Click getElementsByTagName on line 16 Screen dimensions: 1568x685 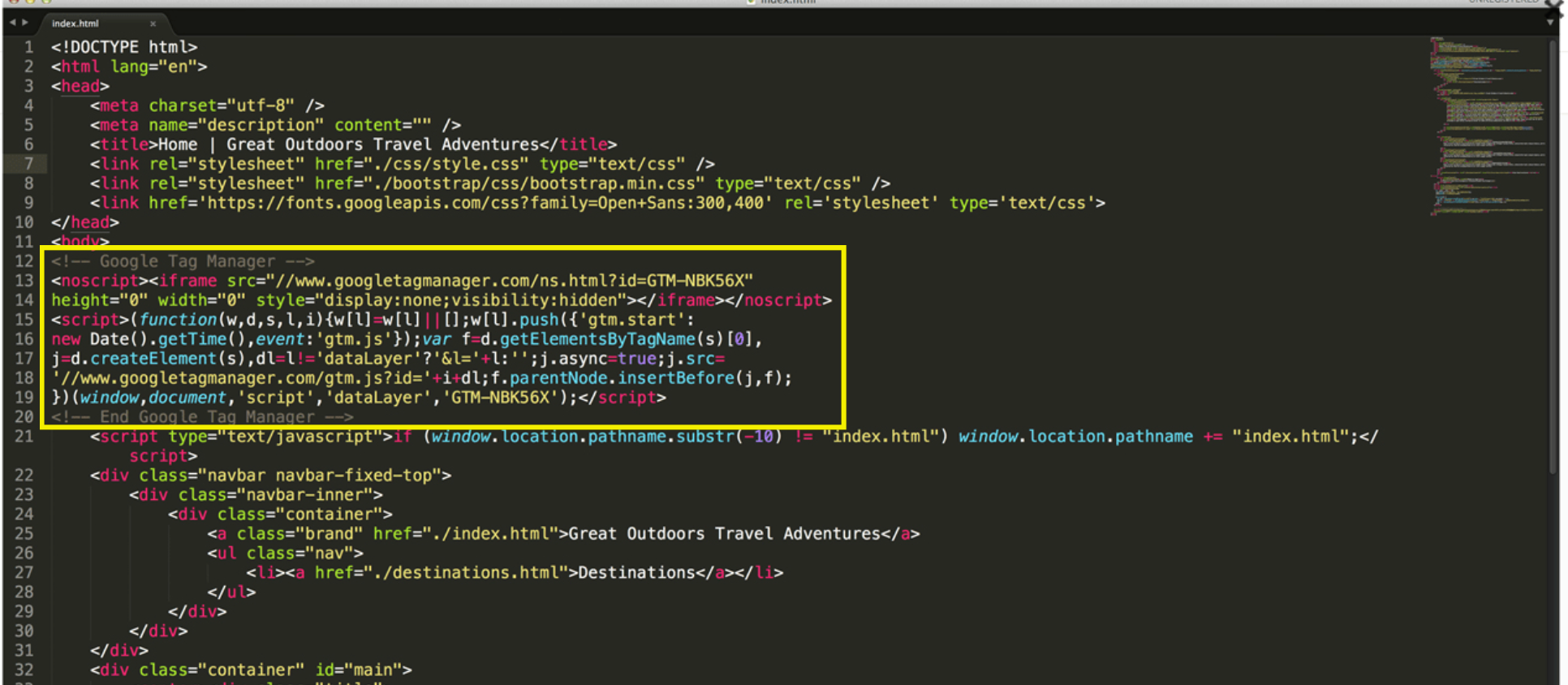coord(597,339)
